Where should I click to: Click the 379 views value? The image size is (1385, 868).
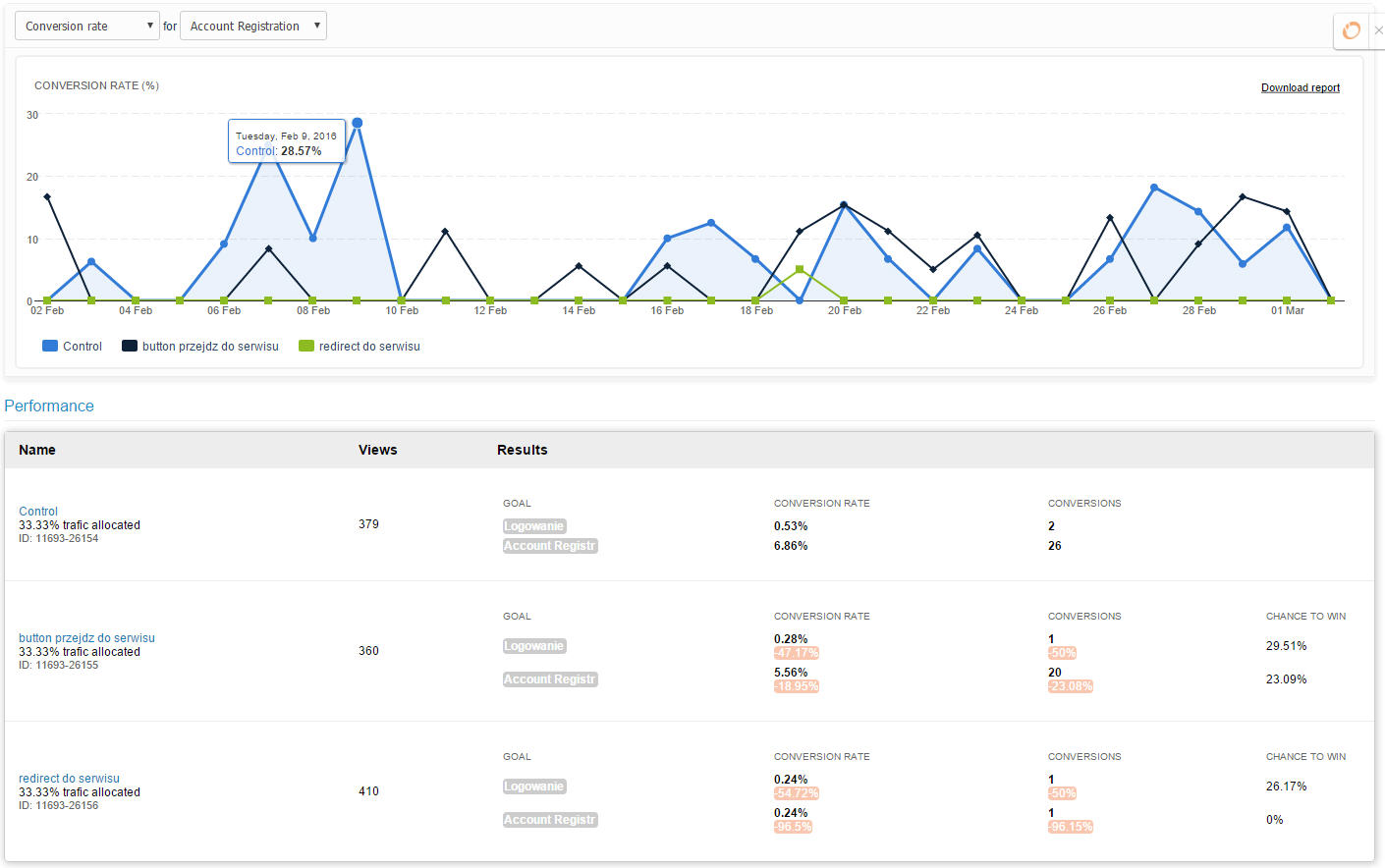coord(368,524)
